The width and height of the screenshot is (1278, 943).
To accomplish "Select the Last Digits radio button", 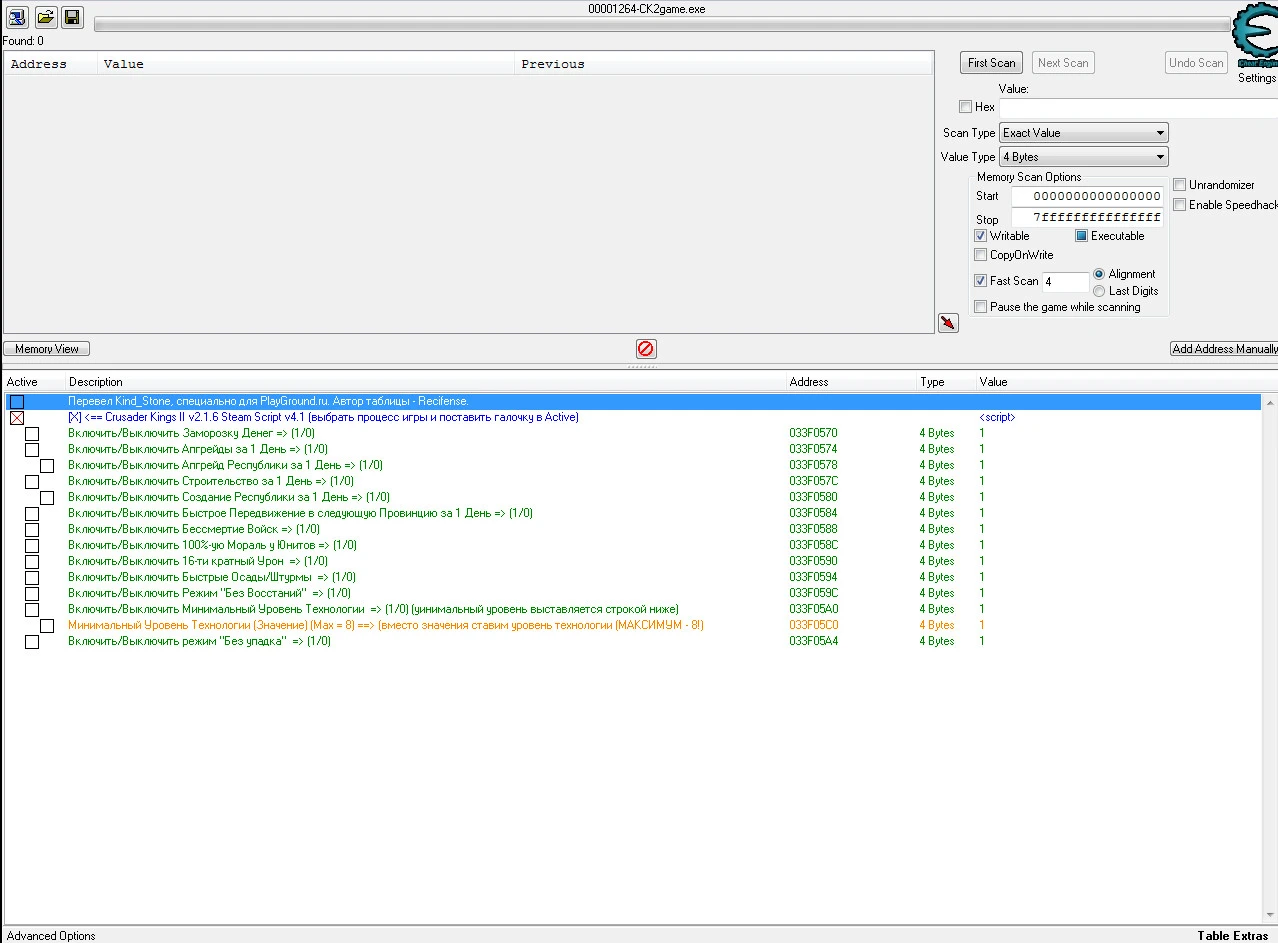I will pyautogui.click(x=1100, y=291).
